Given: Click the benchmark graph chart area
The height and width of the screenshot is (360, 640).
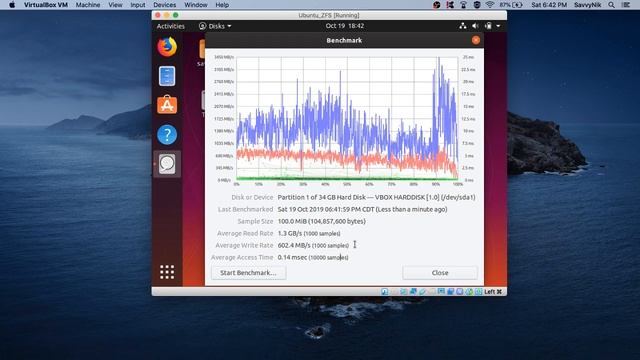Looking at the screenshot, I should 347,118.
